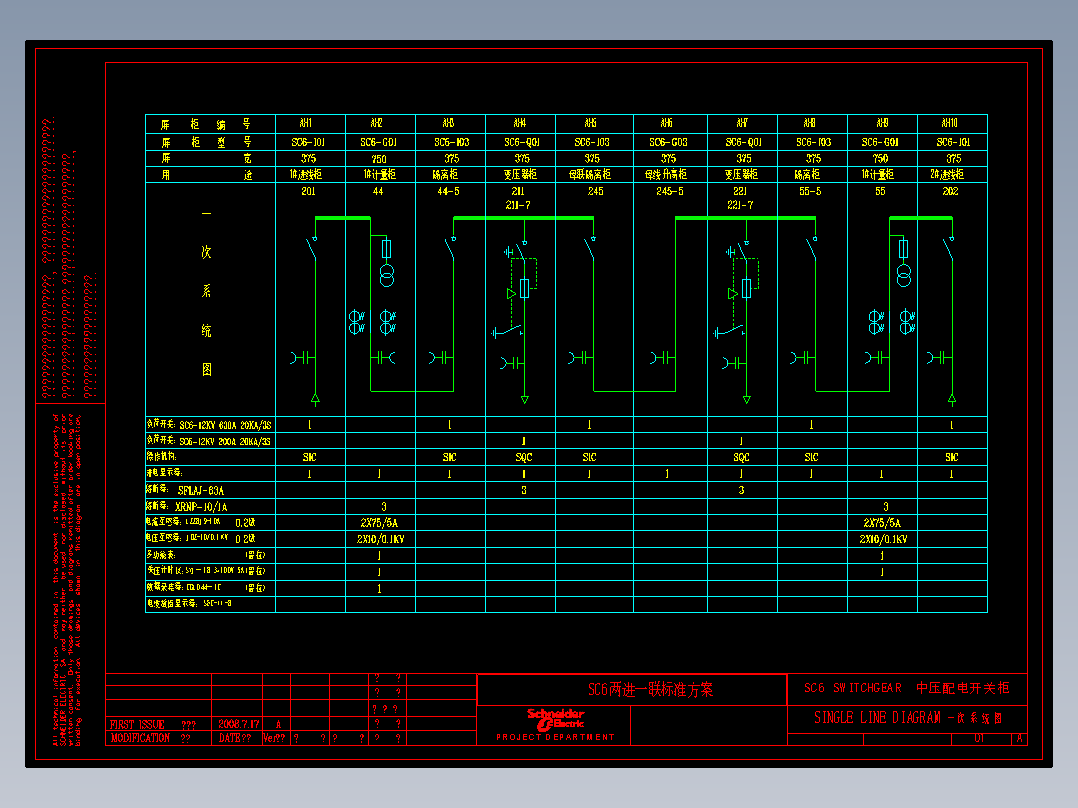Click the 750 width value under AH2
Screen dimensions: 1078x808
(x=379, y=159)
